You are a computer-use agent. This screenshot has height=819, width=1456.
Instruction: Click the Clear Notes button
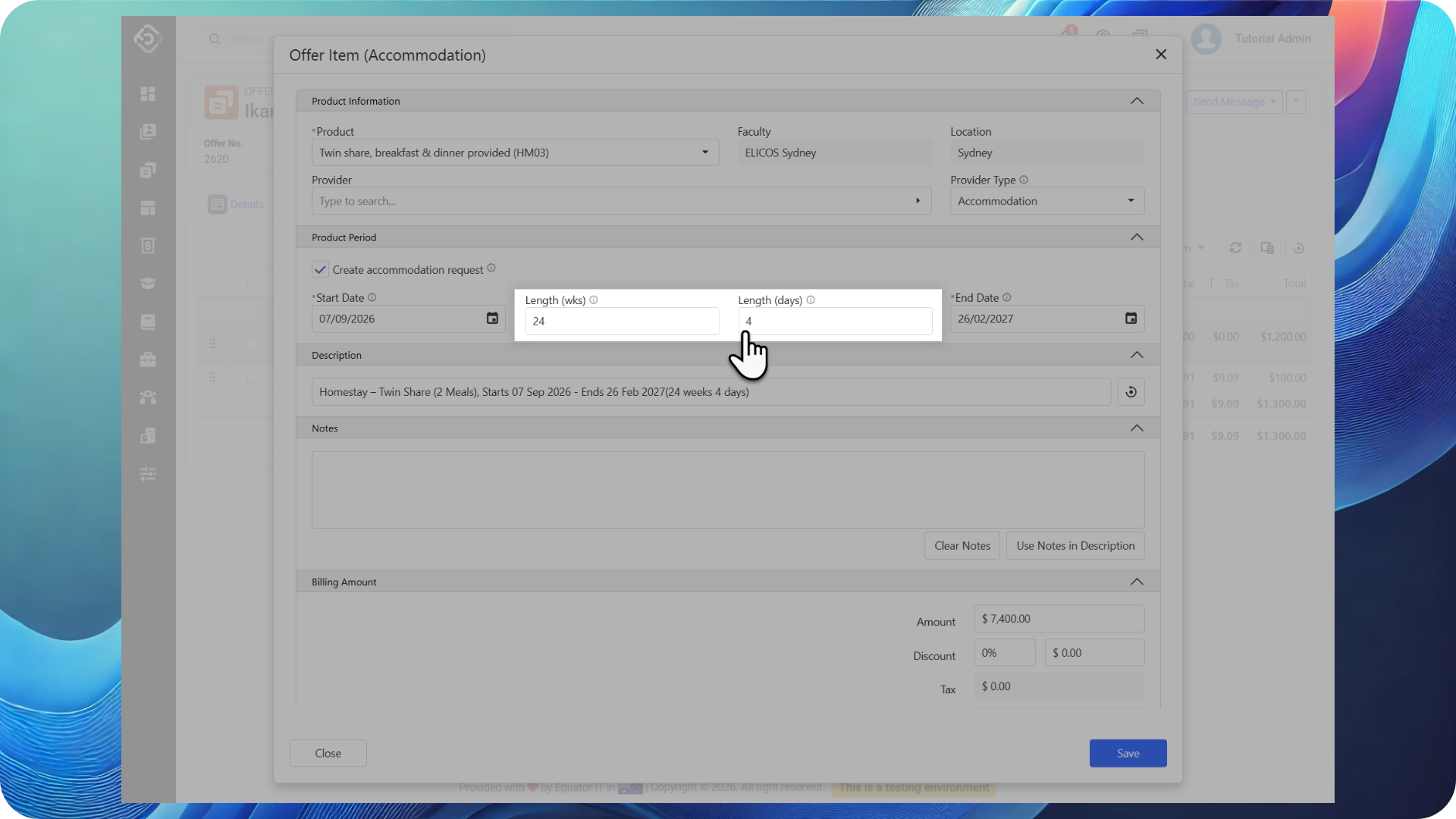[962, 546]
